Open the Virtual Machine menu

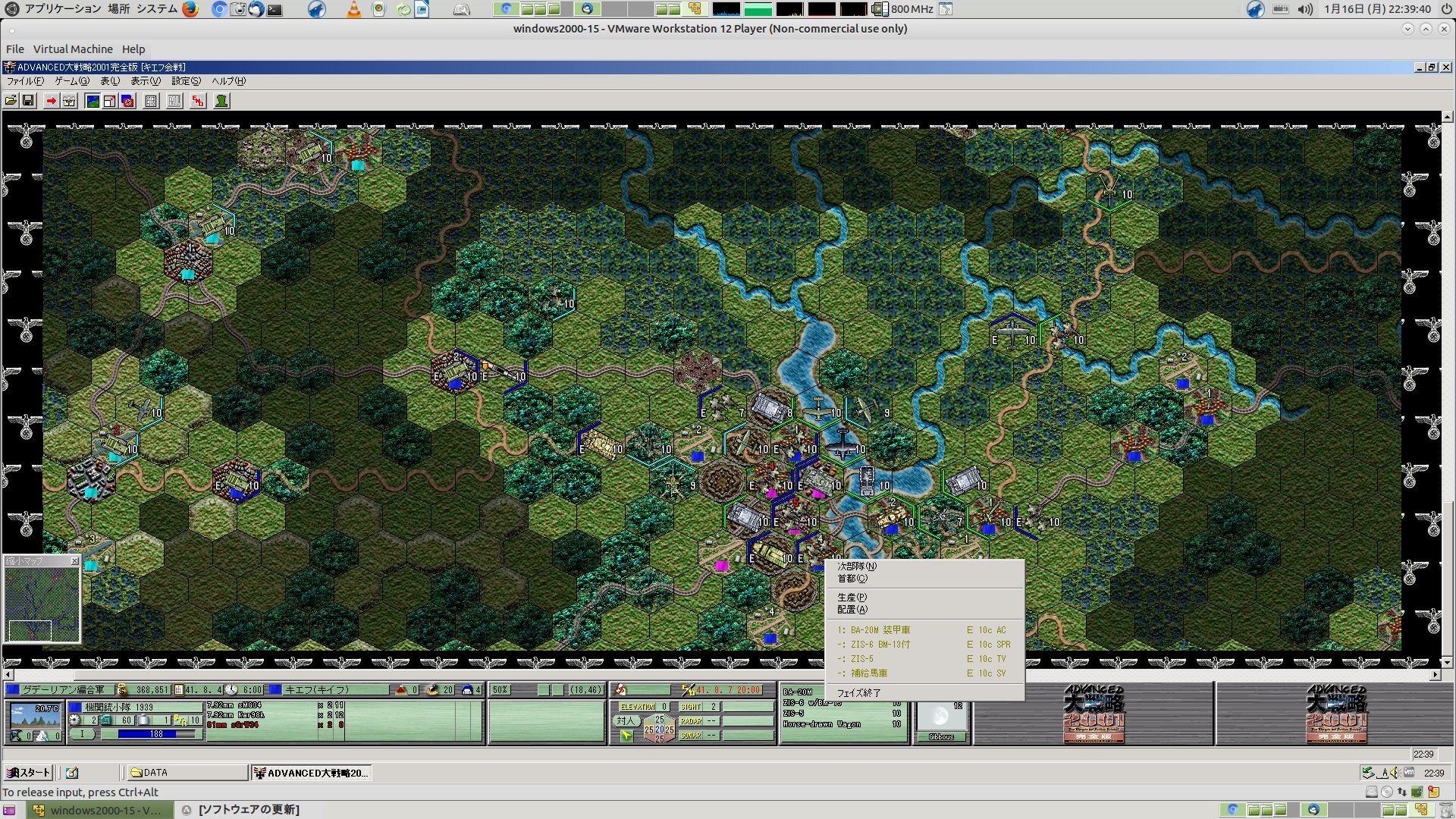(x=73, y=49)
